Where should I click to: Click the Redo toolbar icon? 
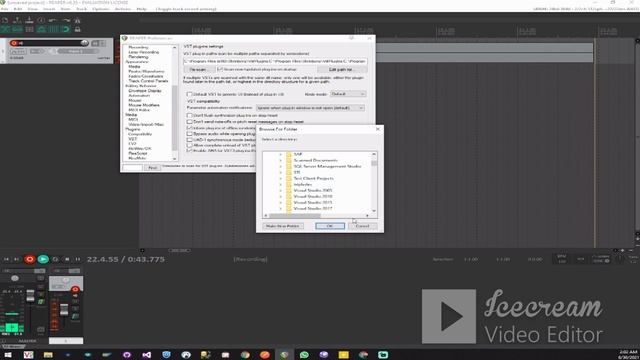click(x=65, y=20)
